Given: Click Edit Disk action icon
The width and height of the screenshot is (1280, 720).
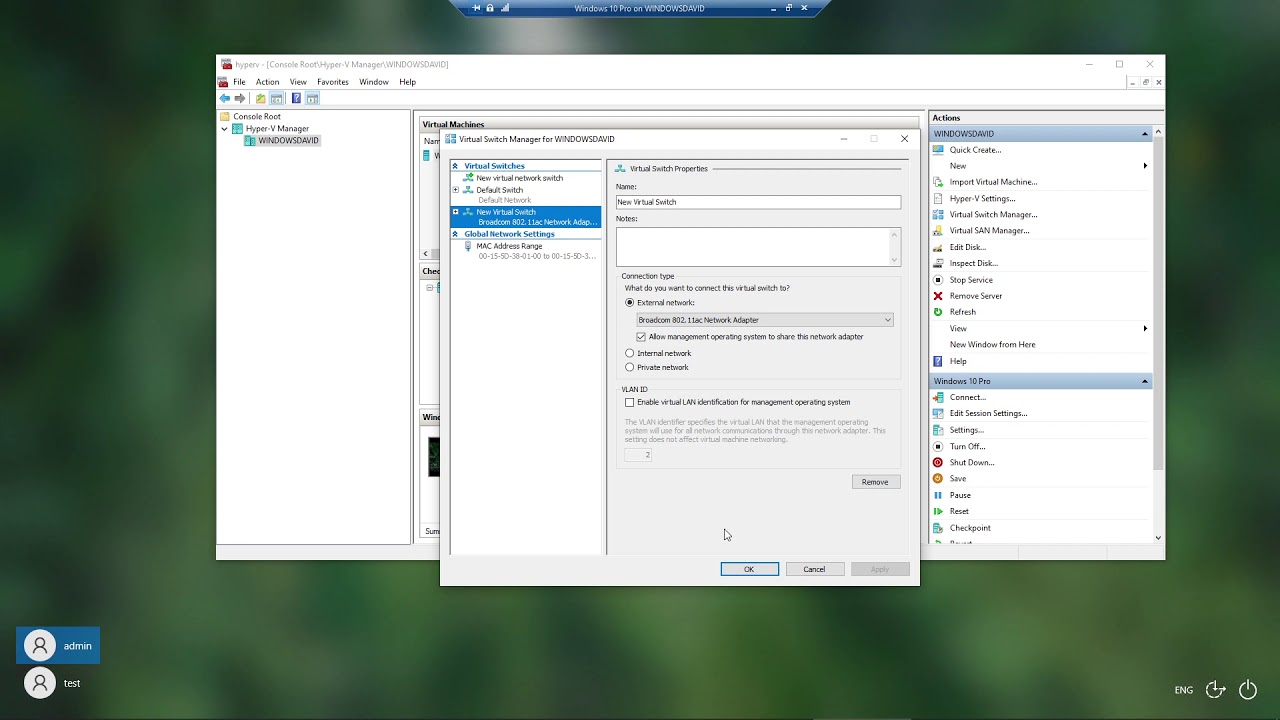Looking at the screenshot, I should click(938, 247).
